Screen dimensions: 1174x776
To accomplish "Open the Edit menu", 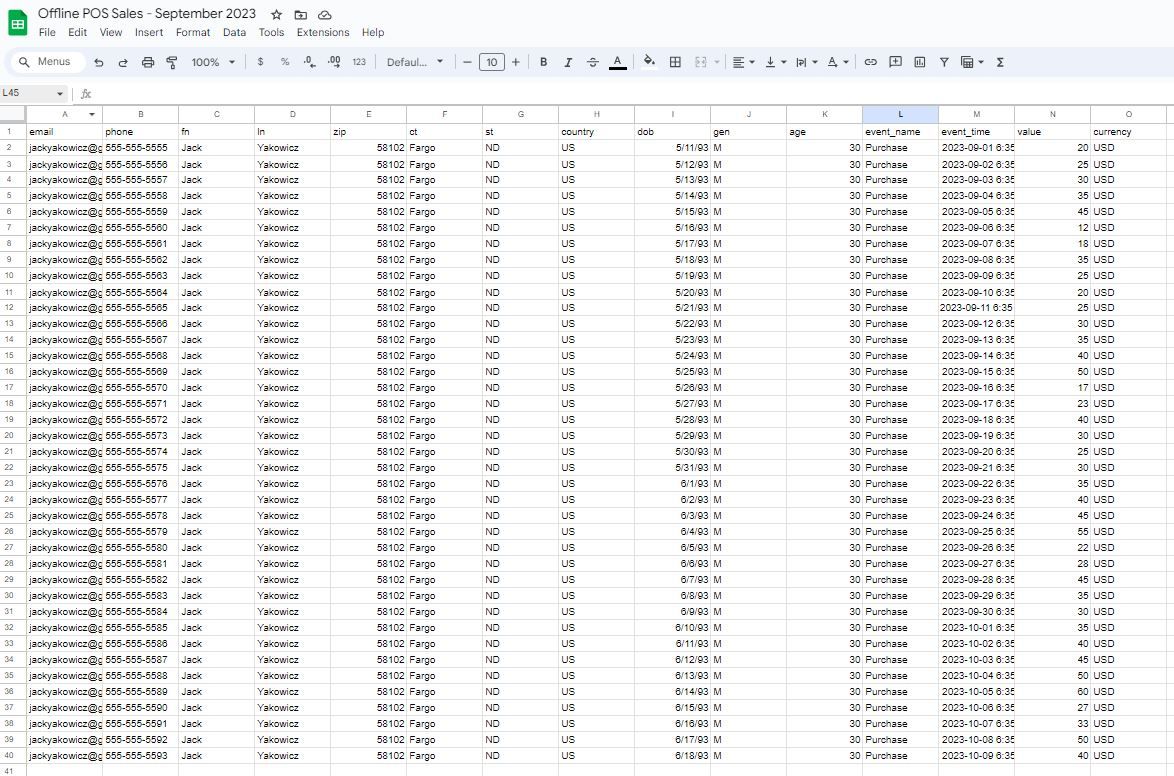I will click(x=77, y=32).
